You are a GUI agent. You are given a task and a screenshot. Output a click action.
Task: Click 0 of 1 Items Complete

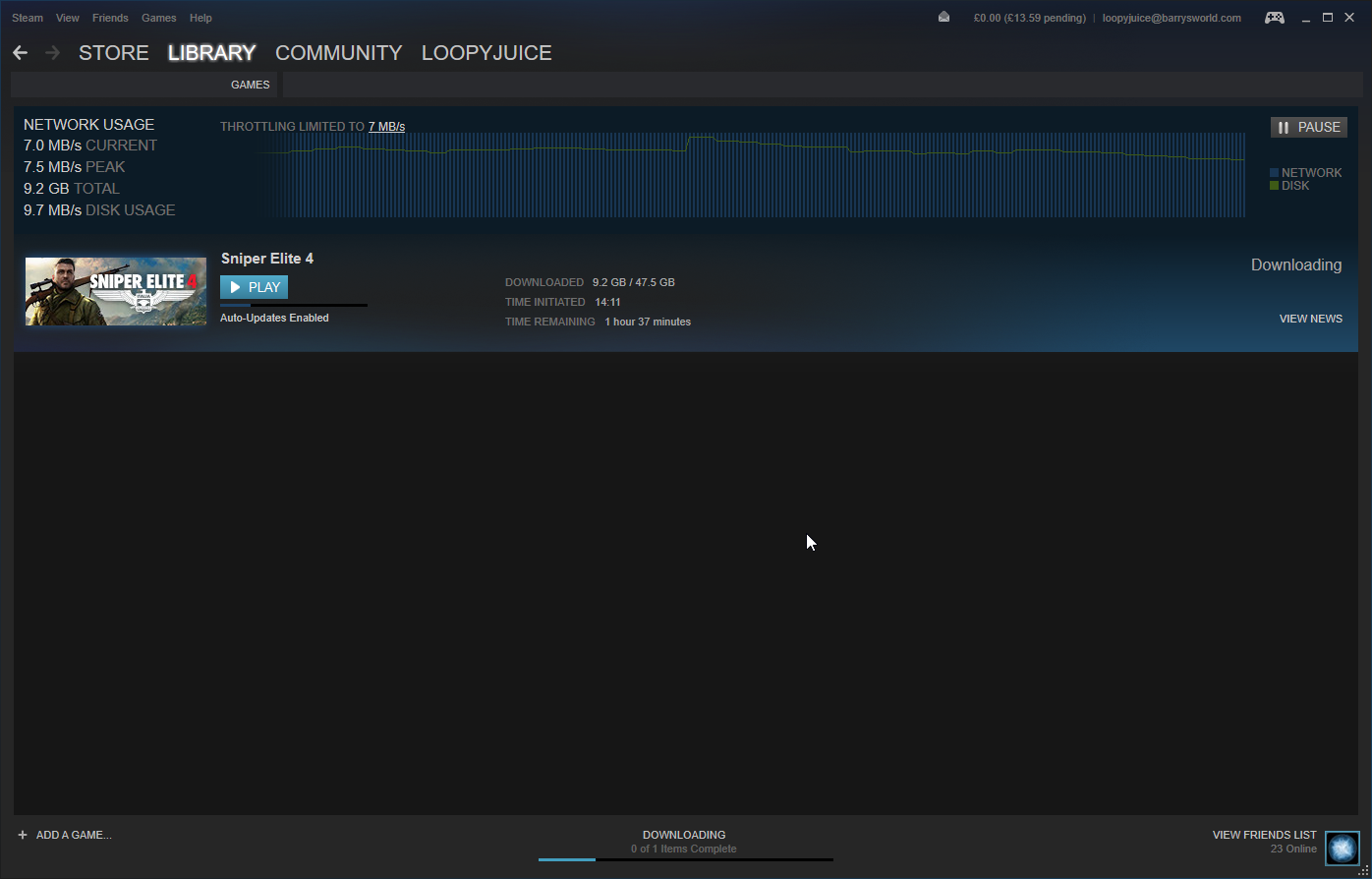tap(684, 849)
